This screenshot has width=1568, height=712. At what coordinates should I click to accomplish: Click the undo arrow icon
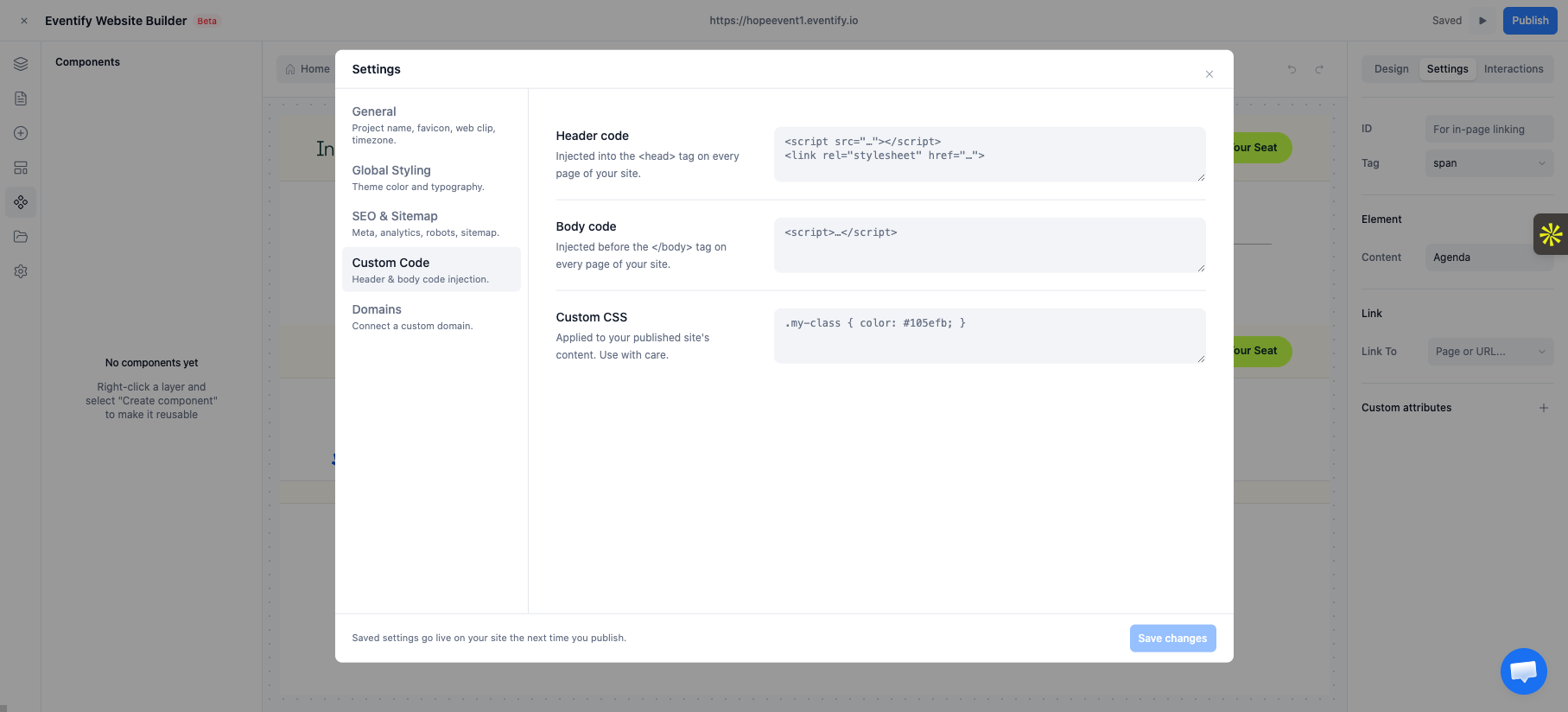click(1292, 69)
